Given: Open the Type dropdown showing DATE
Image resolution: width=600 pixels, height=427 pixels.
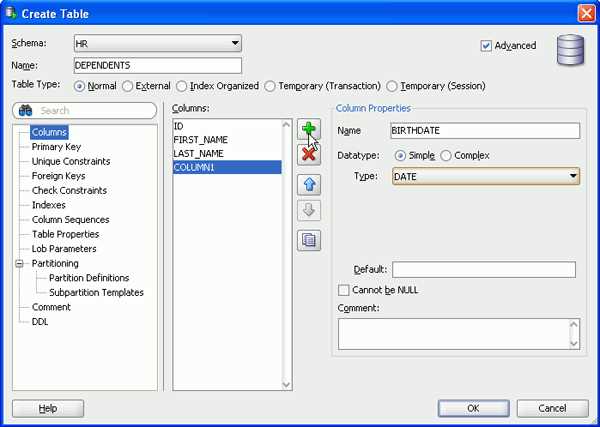Looking at the screenshot, I should [x=486, y=176].
